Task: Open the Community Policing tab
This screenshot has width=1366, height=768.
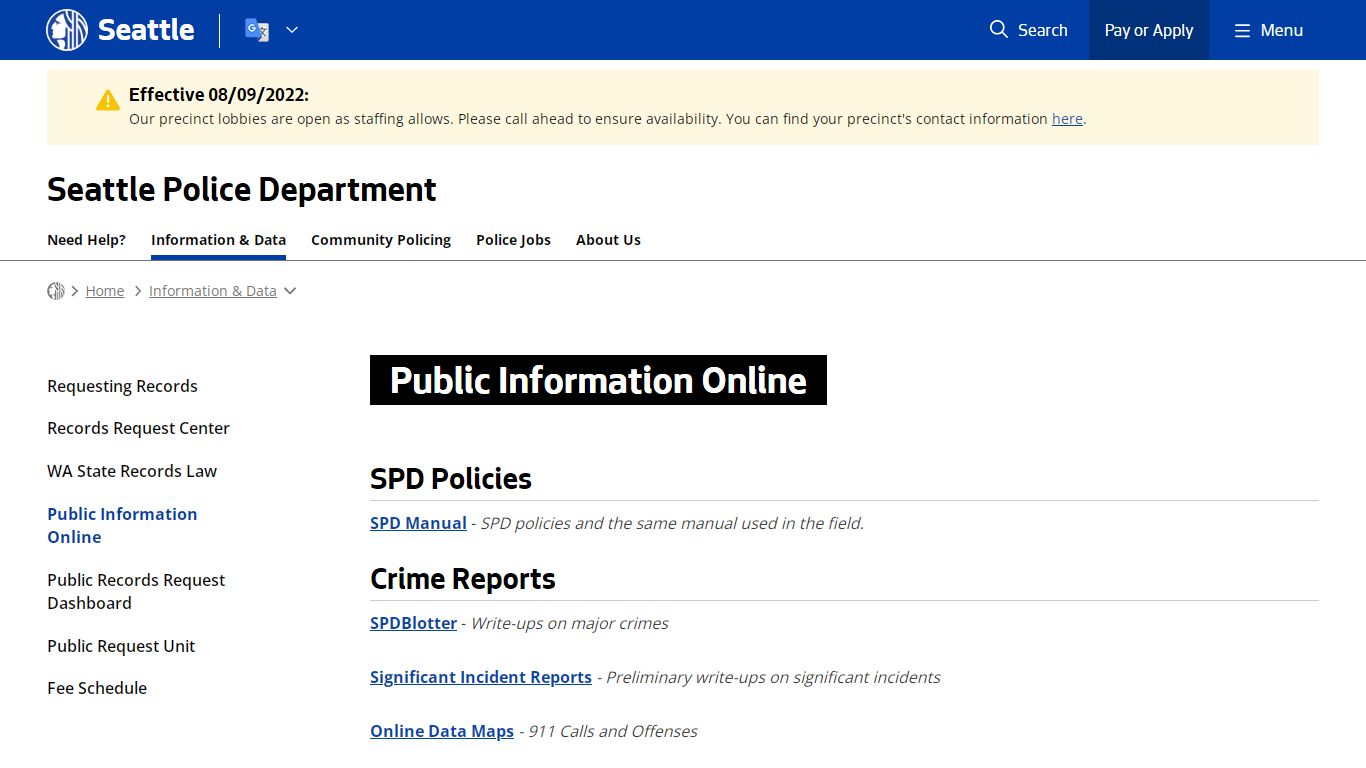Action: (x=381, y=240)
